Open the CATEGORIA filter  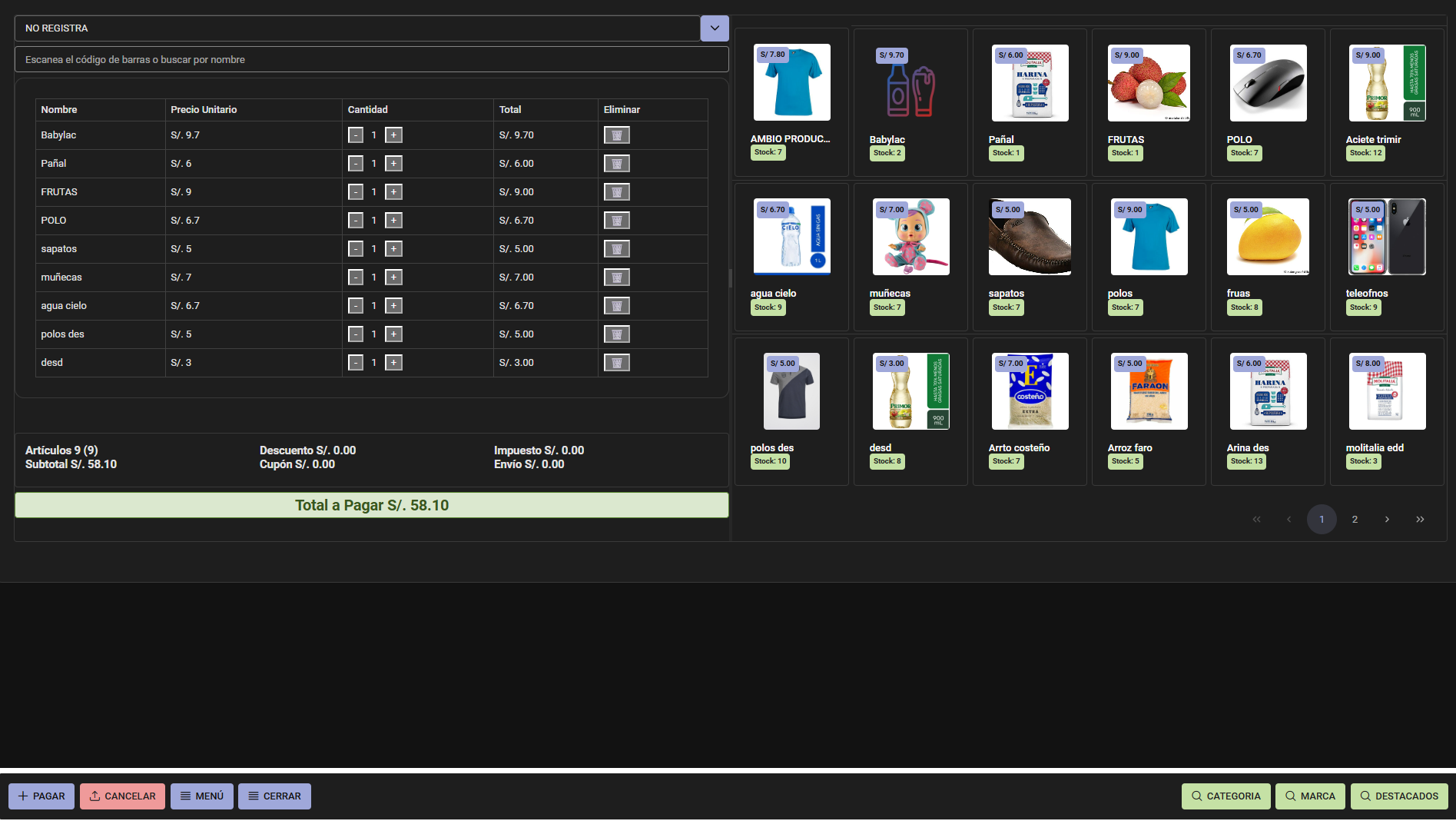(1225, 796)
